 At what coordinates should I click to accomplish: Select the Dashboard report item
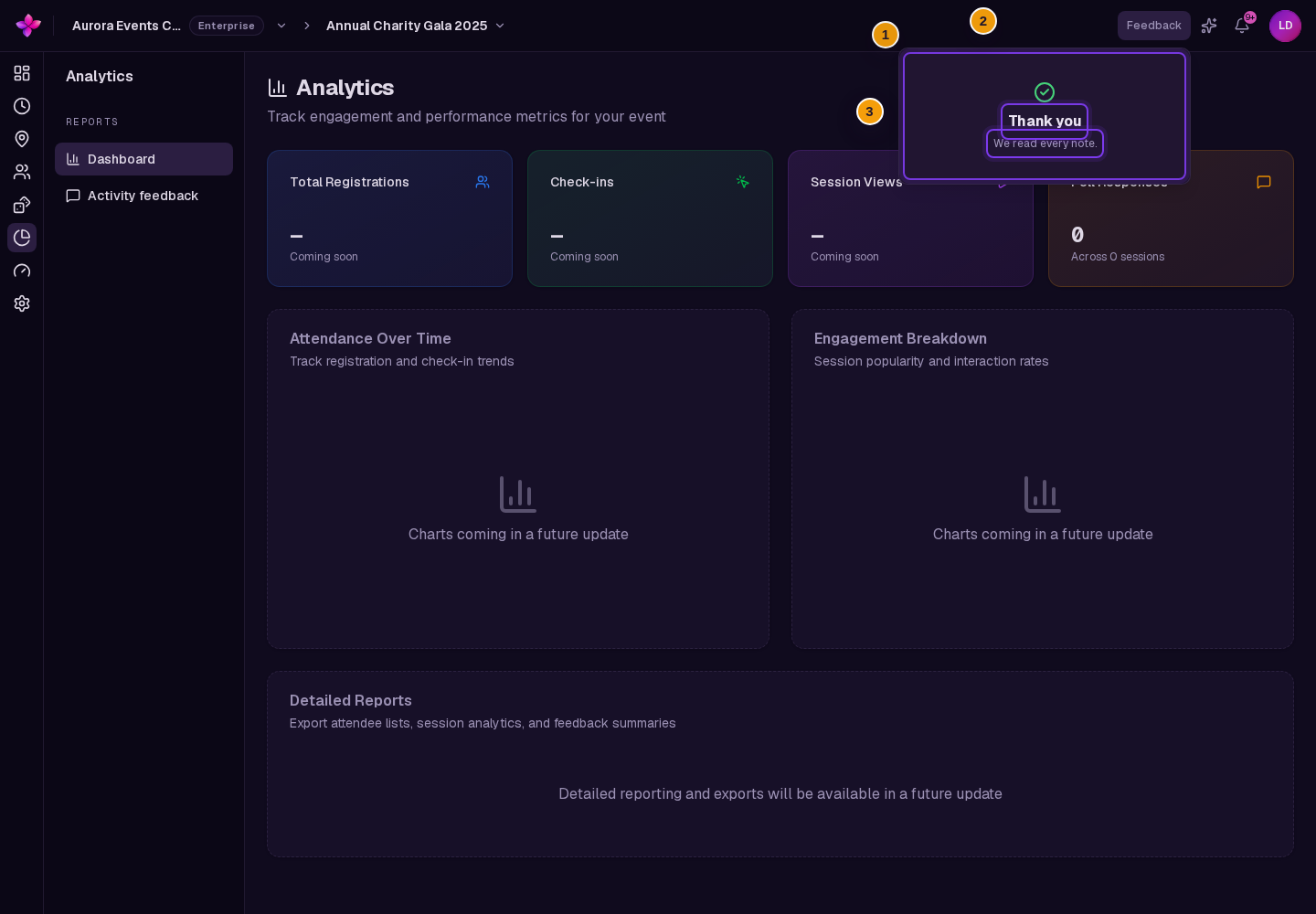tap(143, 159)
